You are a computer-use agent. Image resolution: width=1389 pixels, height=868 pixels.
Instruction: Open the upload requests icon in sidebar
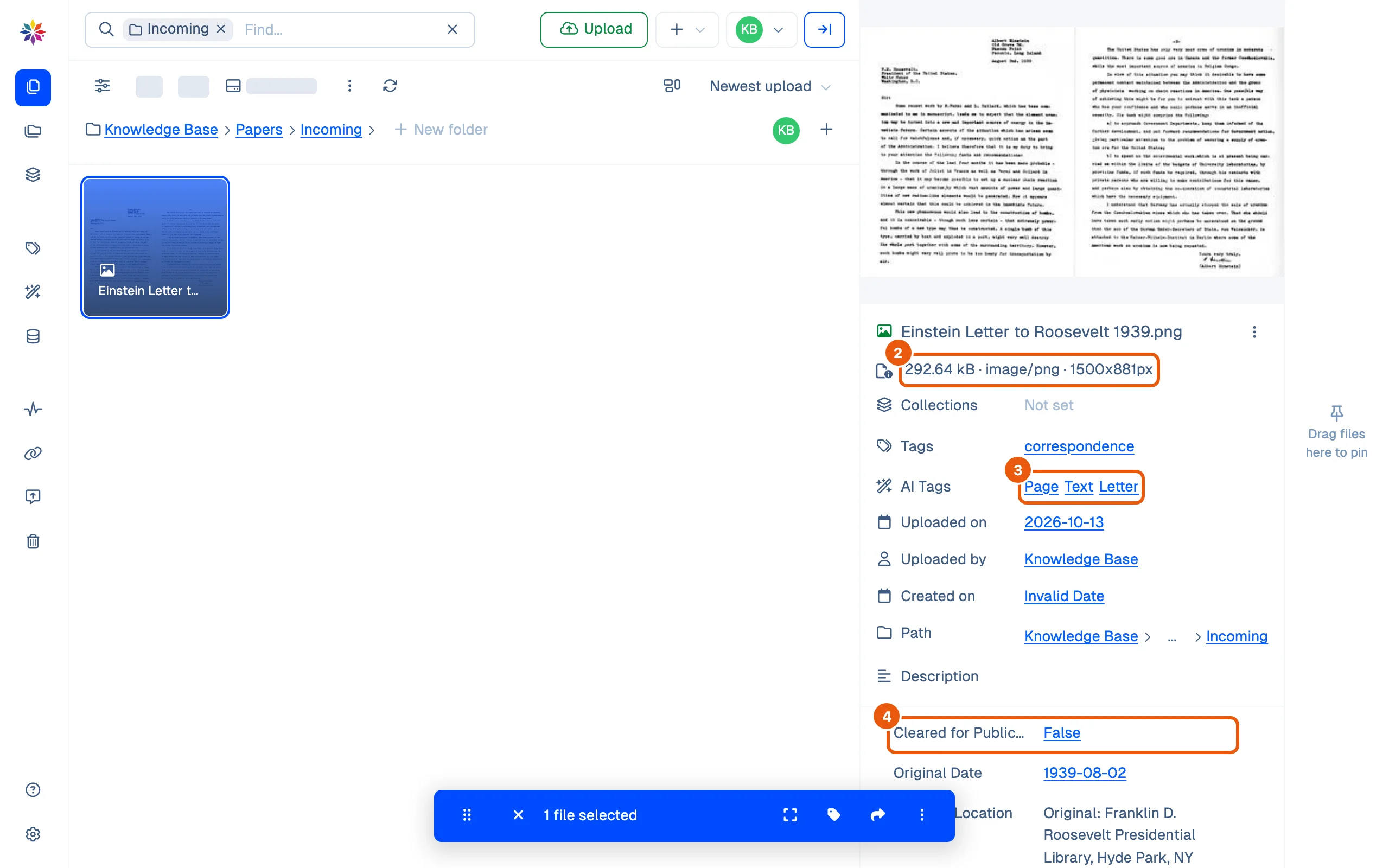33,496
